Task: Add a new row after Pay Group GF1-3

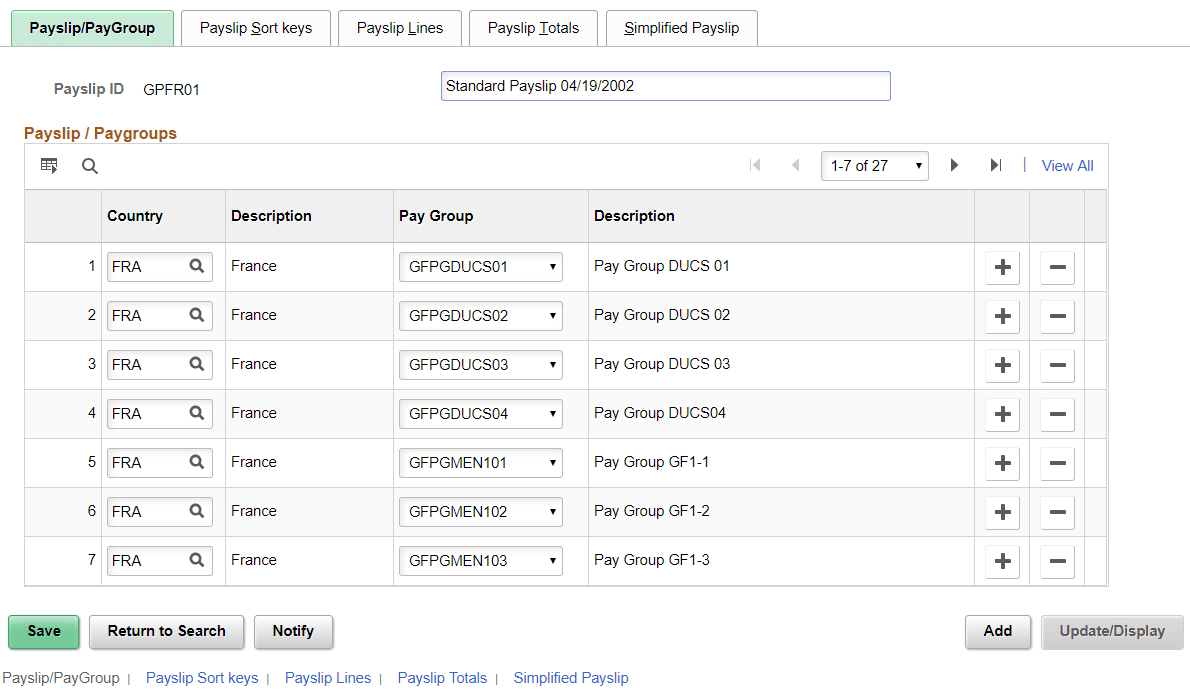Action: pos(1002,561)
